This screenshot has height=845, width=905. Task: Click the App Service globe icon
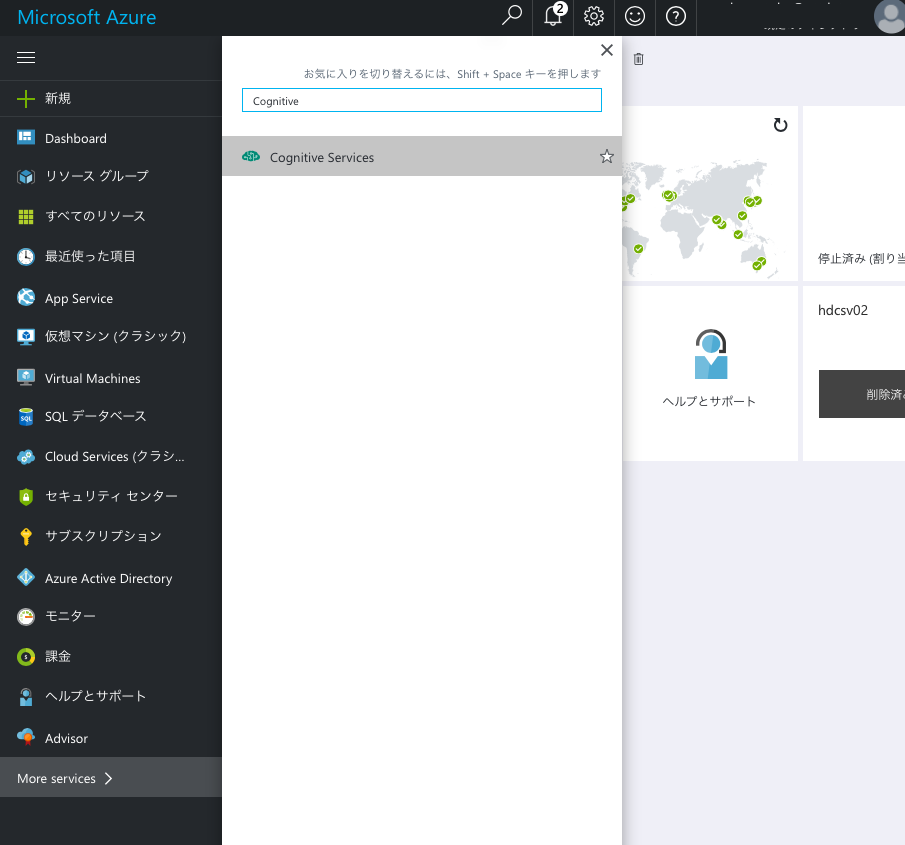tap(26, 297)
